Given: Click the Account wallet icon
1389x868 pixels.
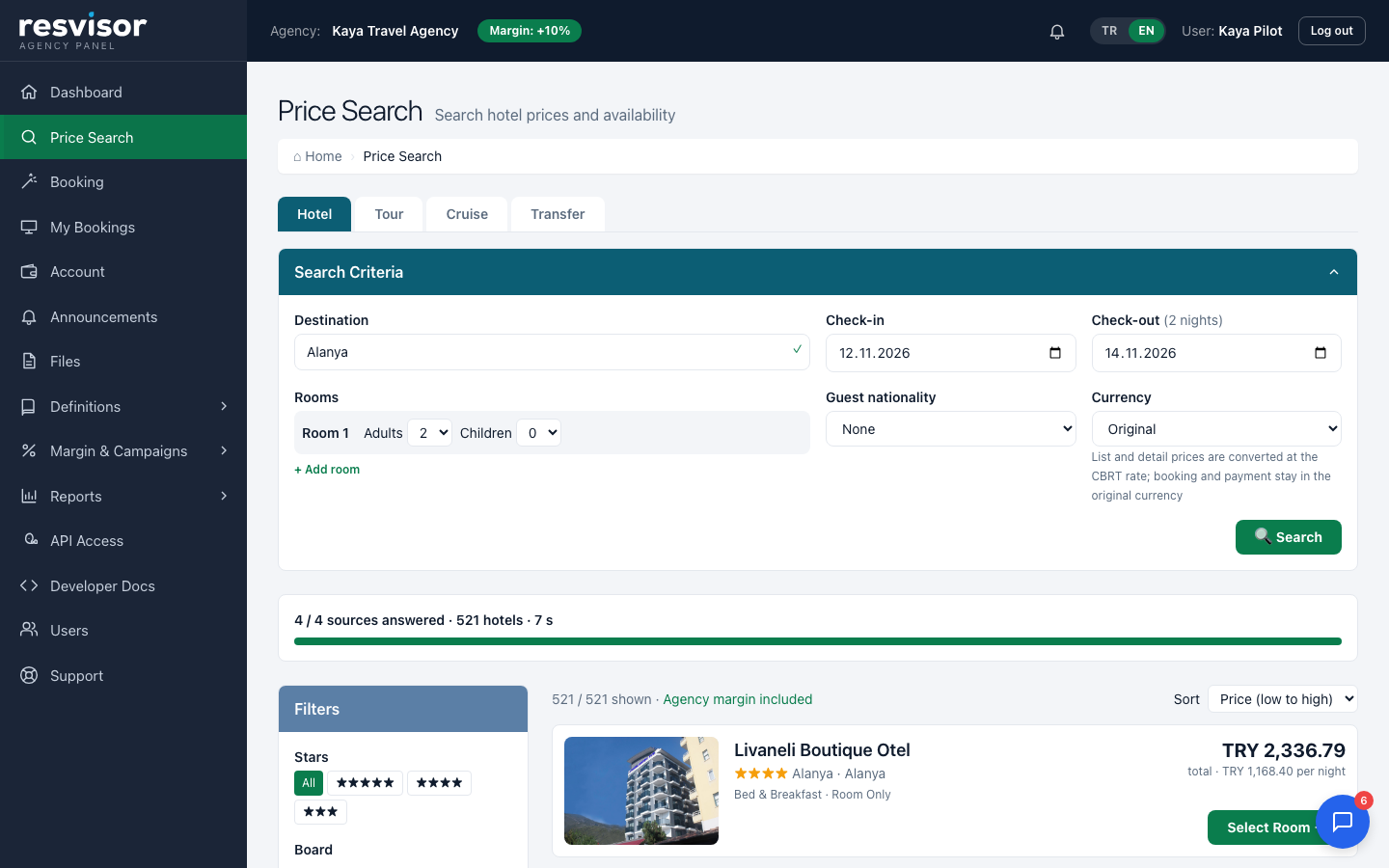Looking at the screenshot, I should click(x=29, y=271).
